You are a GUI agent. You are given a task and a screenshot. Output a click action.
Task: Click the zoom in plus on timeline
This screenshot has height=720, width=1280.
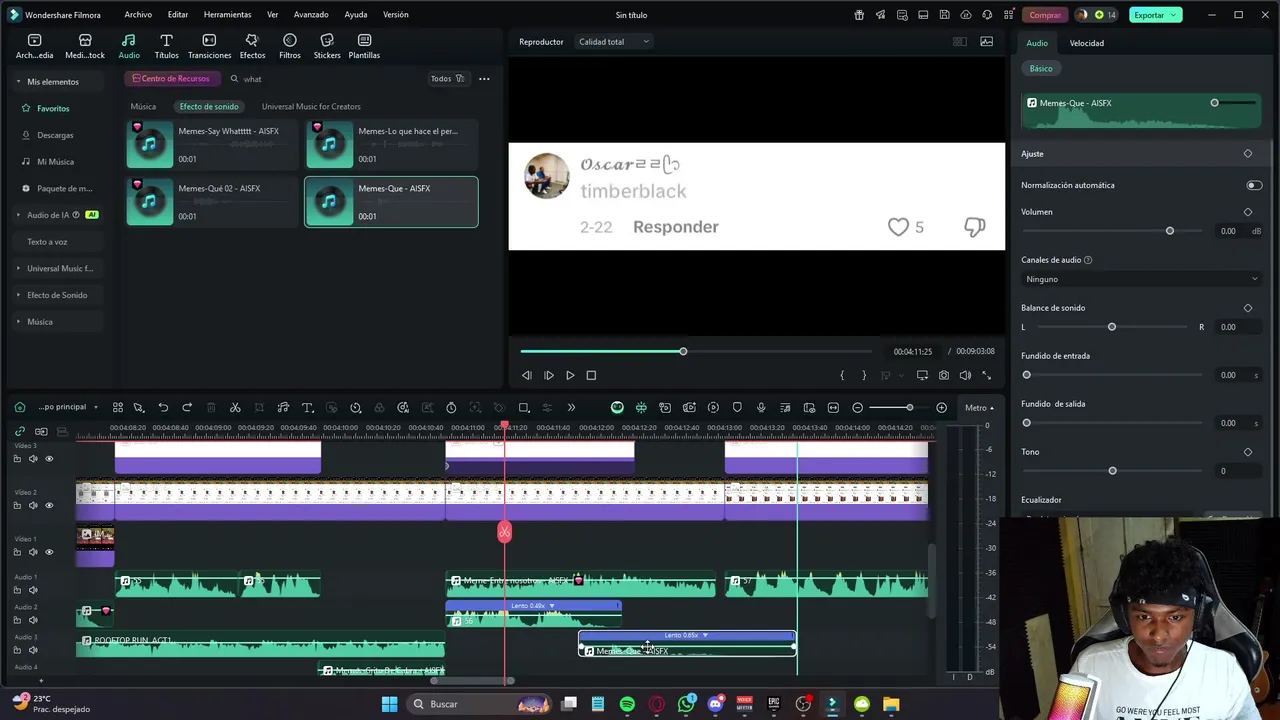click(941, 408)
